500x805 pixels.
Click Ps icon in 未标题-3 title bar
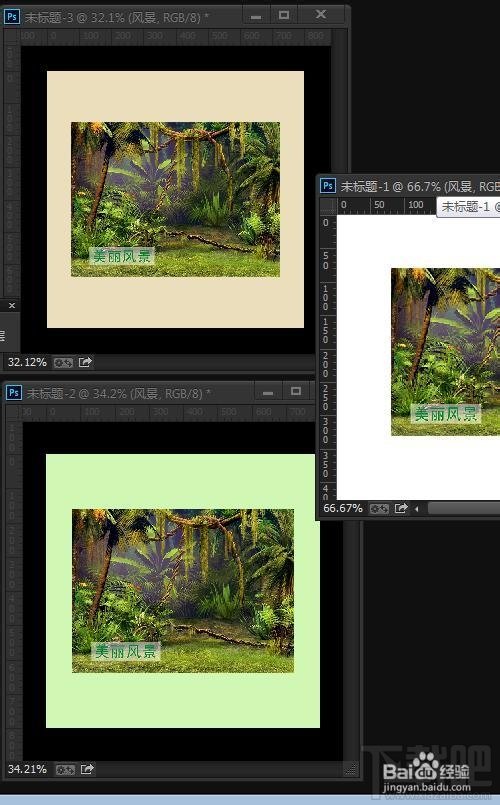[11, 16]
